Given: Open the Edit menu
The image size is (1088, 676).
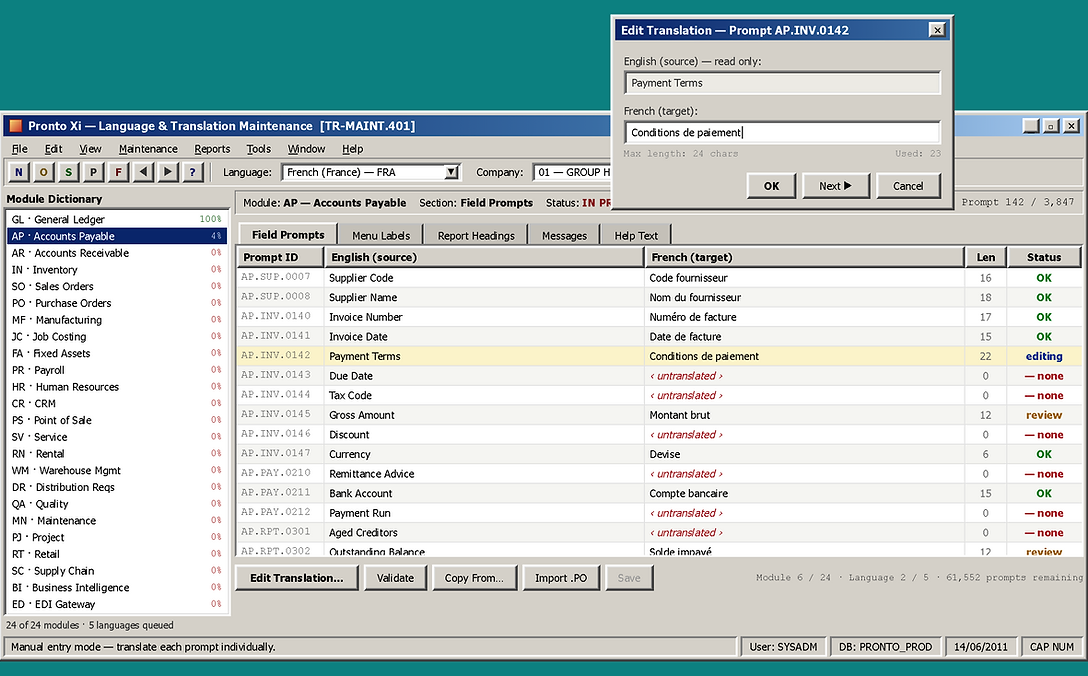Looking at the screenshot, I should (x=53, y=149).
